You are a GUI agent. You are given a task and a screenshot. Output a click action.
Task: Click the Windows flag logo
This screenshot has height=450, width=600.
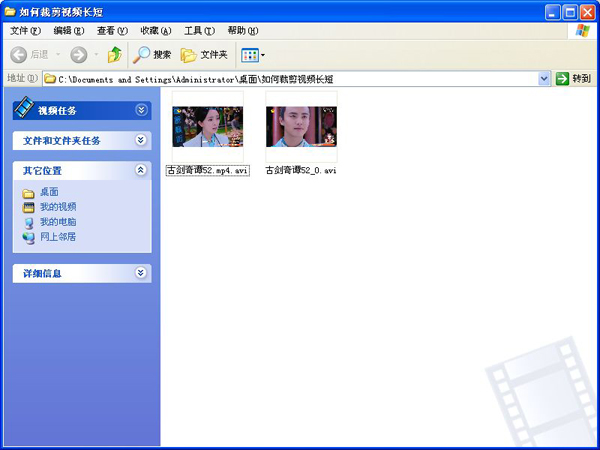point(582,31)
